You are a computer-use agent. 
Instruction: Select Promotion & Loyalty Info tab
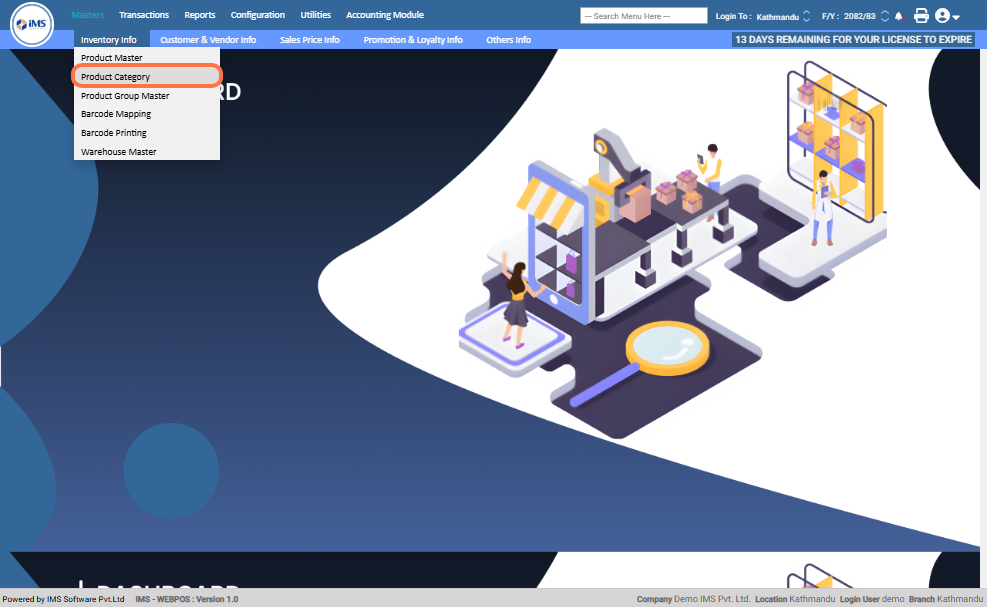(413, 40)
